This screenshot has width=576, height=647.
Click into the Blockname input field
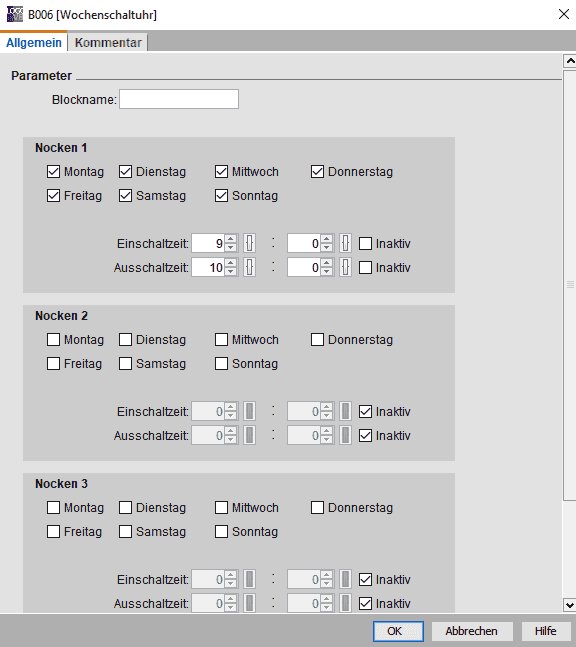[179, 99]
